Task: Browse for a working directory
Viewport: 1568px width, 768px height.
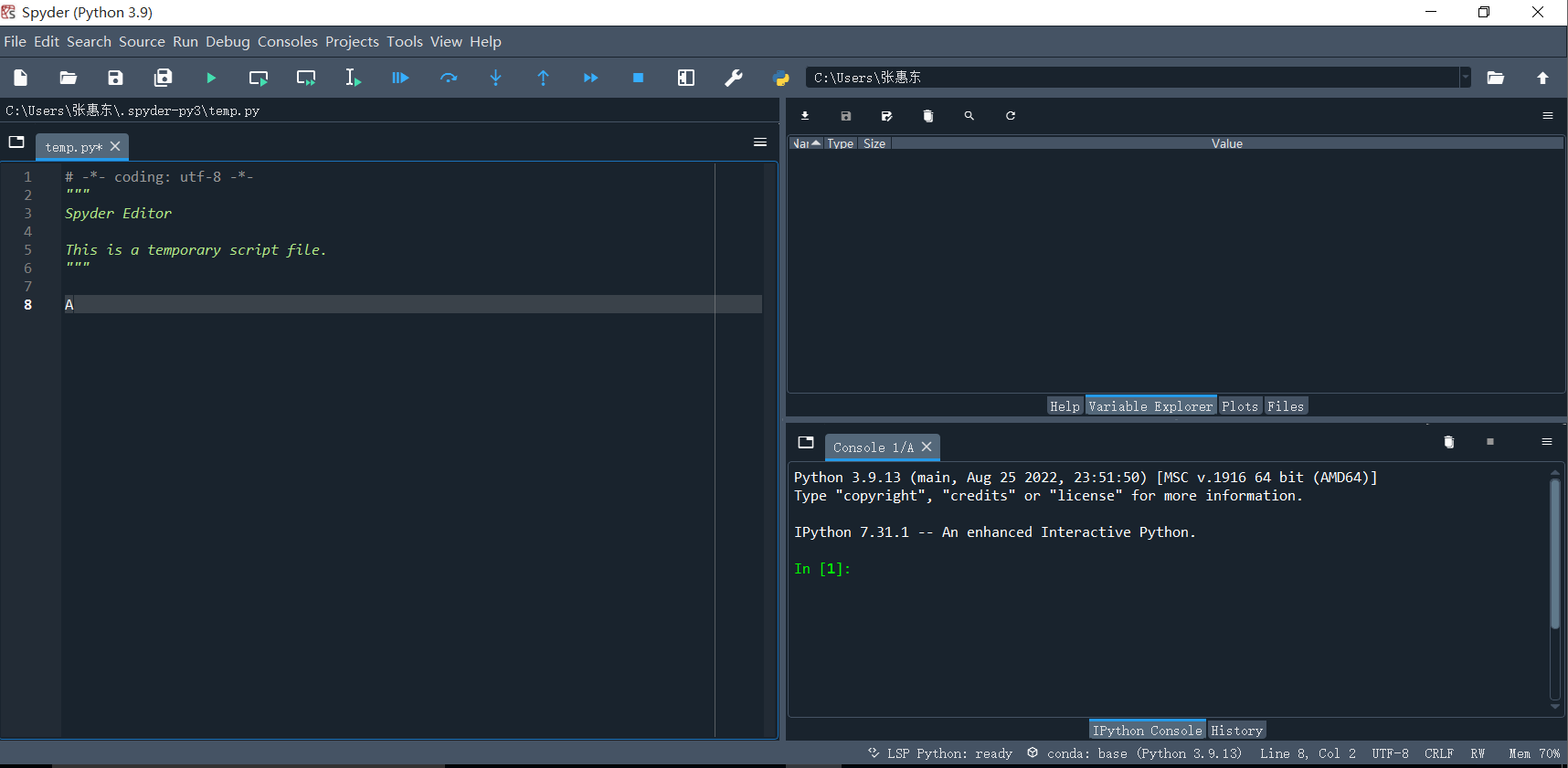Action: pos(1496,78)
